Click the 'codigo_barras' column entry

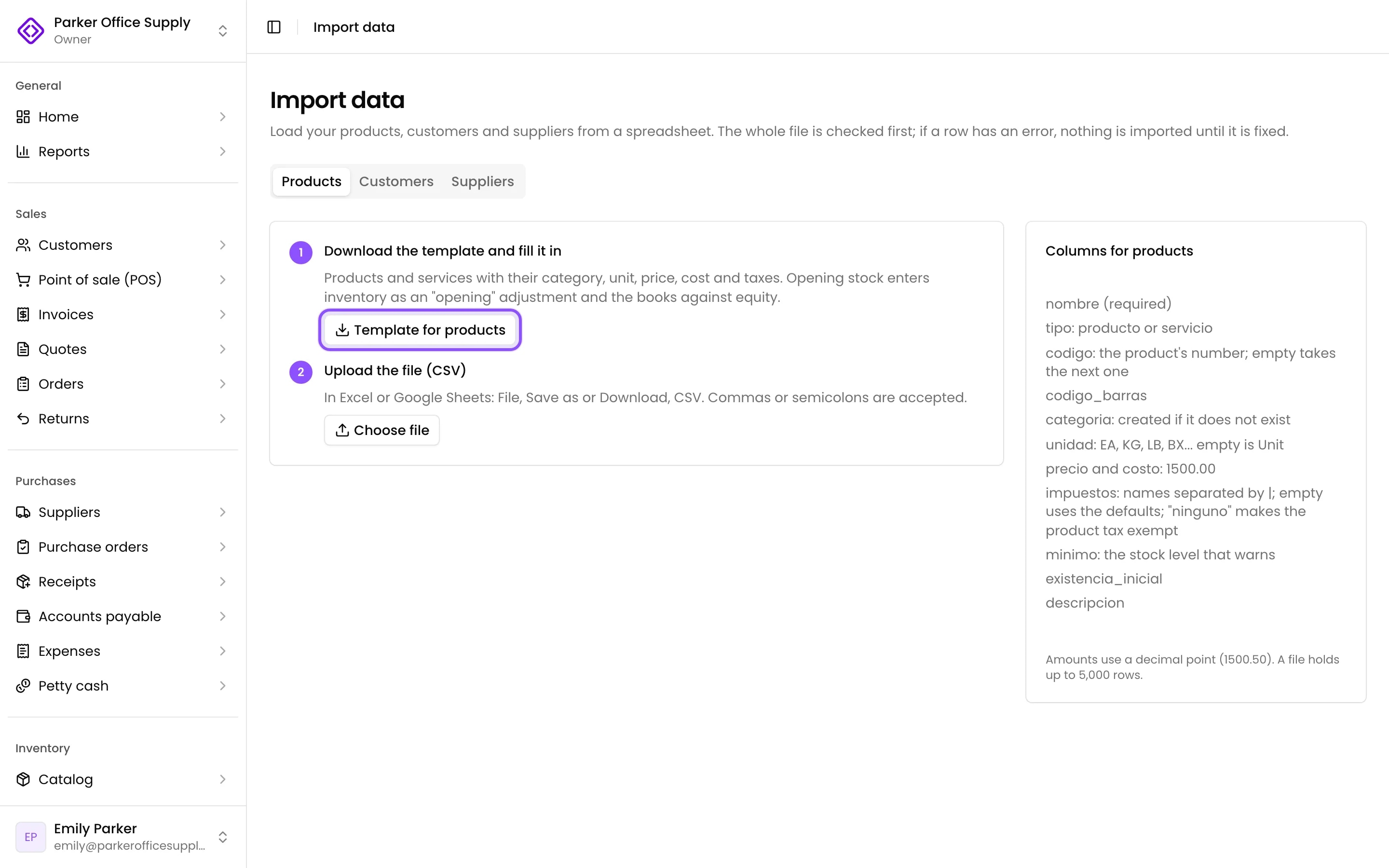[x=1096, y=395]
